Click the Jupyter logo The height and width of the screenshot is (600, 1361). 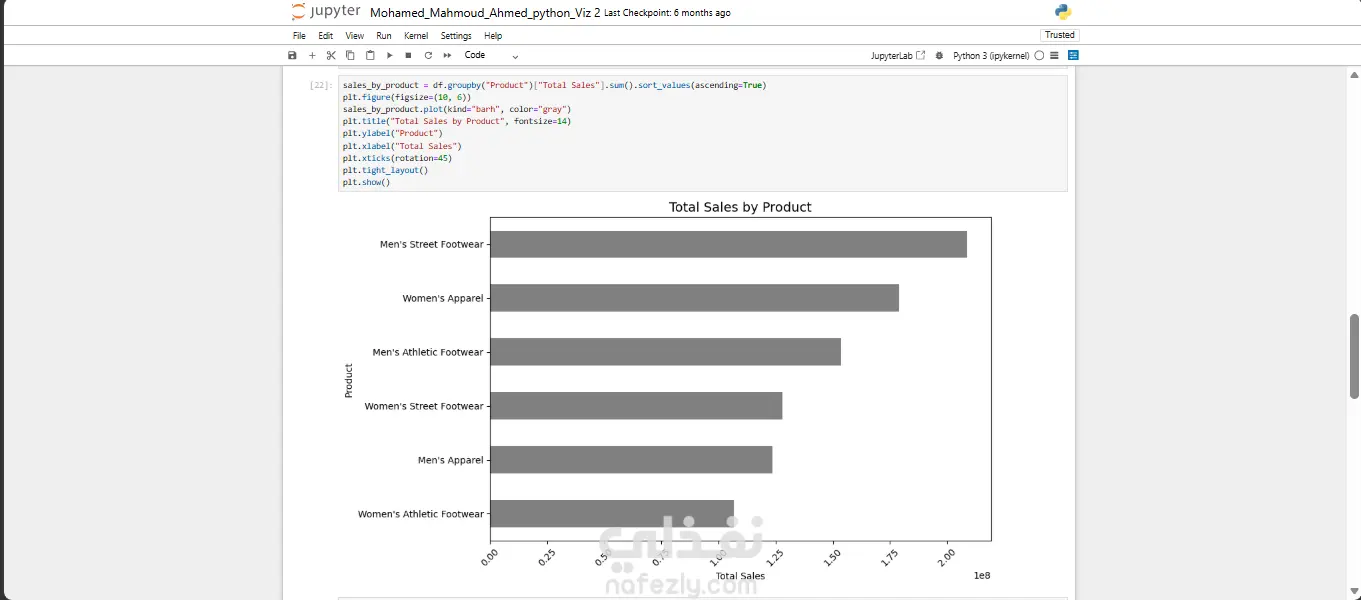click(x=325, y=12)
